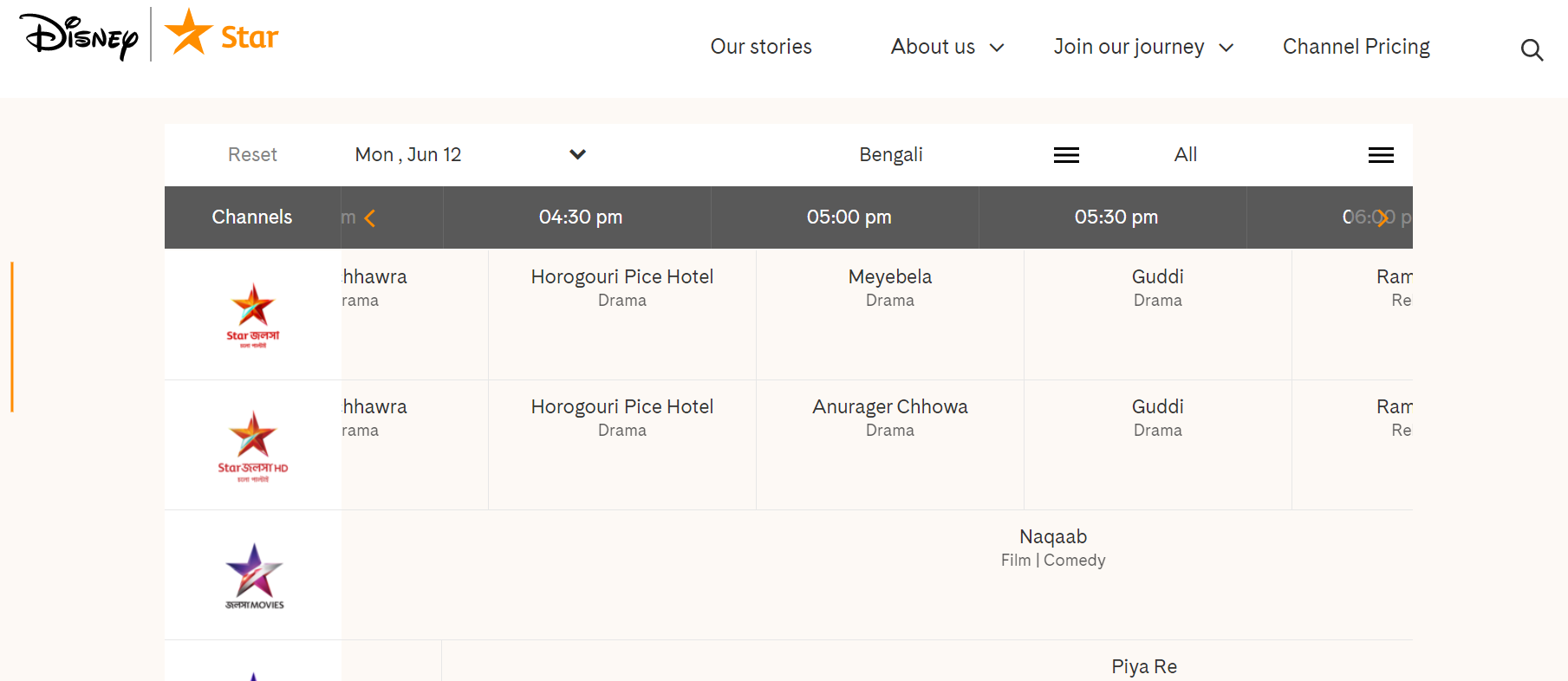Select the Star Jalsha HD channel logo
This screenshot has width=1568, height=681.
[x=253, y=445]
